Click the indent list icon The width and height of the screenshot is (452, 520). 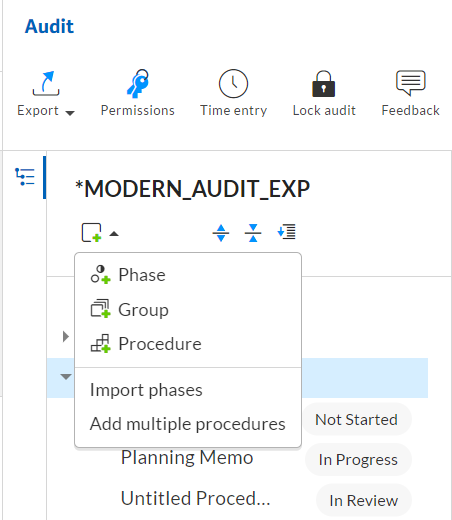tap(286, 232)
